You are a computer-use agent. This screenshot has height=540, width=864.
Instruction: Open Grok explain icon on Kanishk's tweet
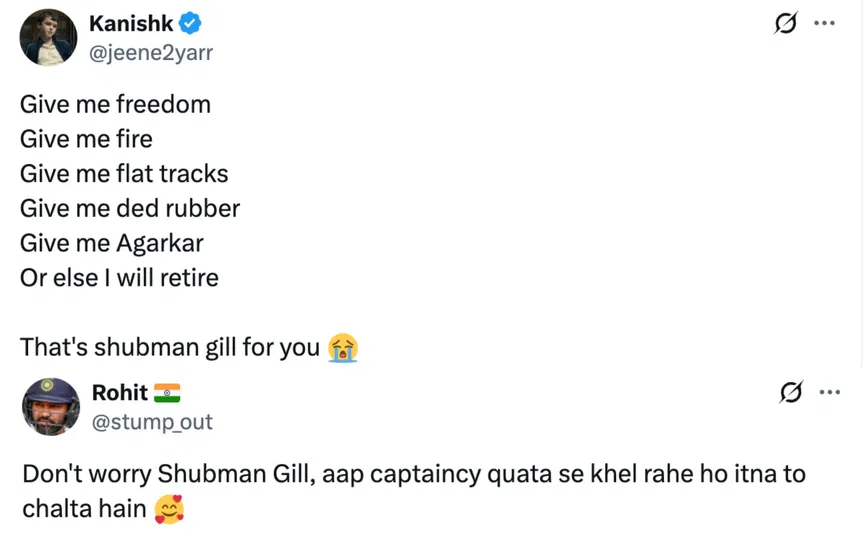pyautogui.click(x=786, y=24)
